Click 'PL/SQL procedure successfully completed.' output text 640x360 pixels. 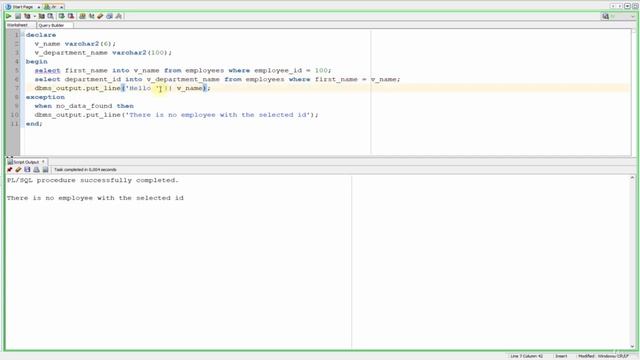point(93,180)
